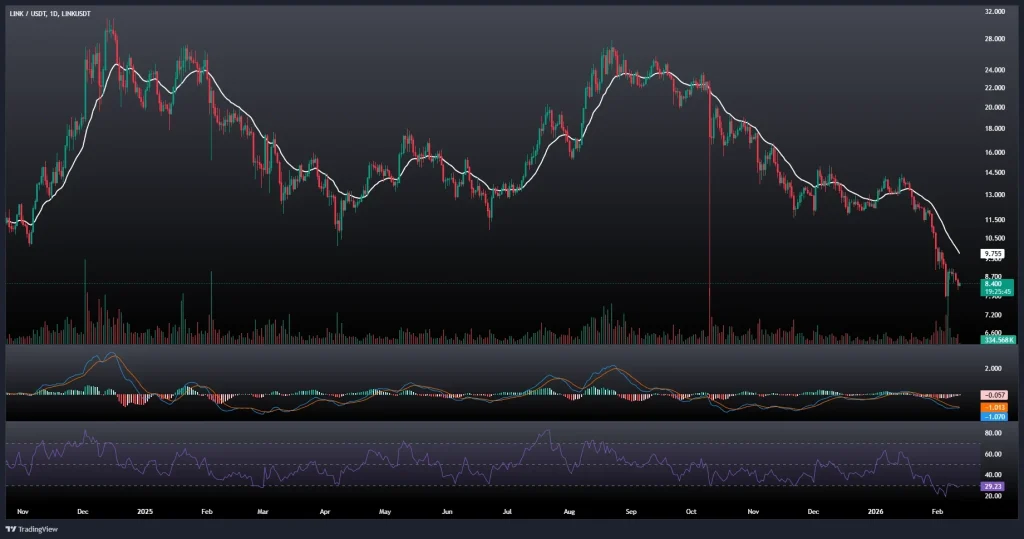1024x539 pixels.
Task: Click the 2025 label on time axis
Action: tap(145, 510)
